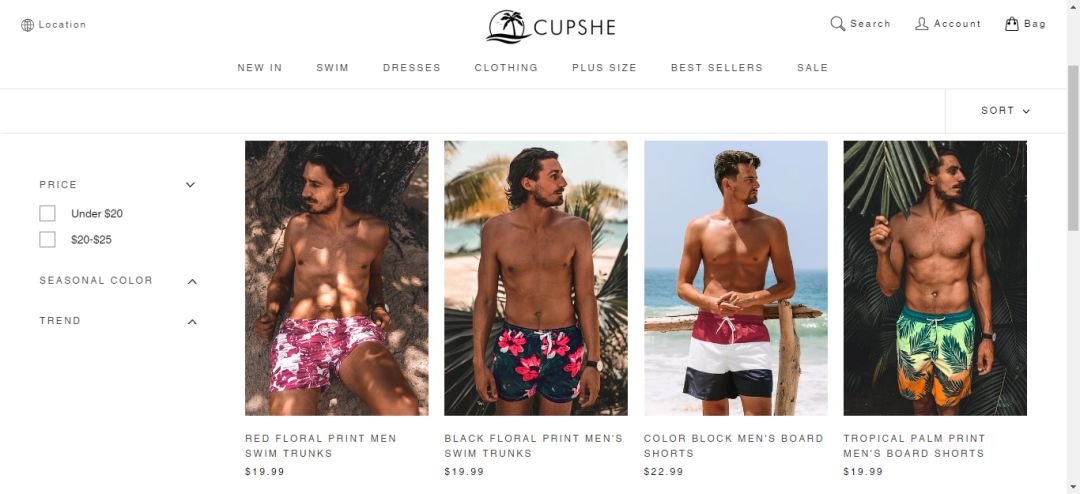View Tropical Palm Print board shorts image
This screenshot has height=494, width=1080.
(x=935, y=278)
